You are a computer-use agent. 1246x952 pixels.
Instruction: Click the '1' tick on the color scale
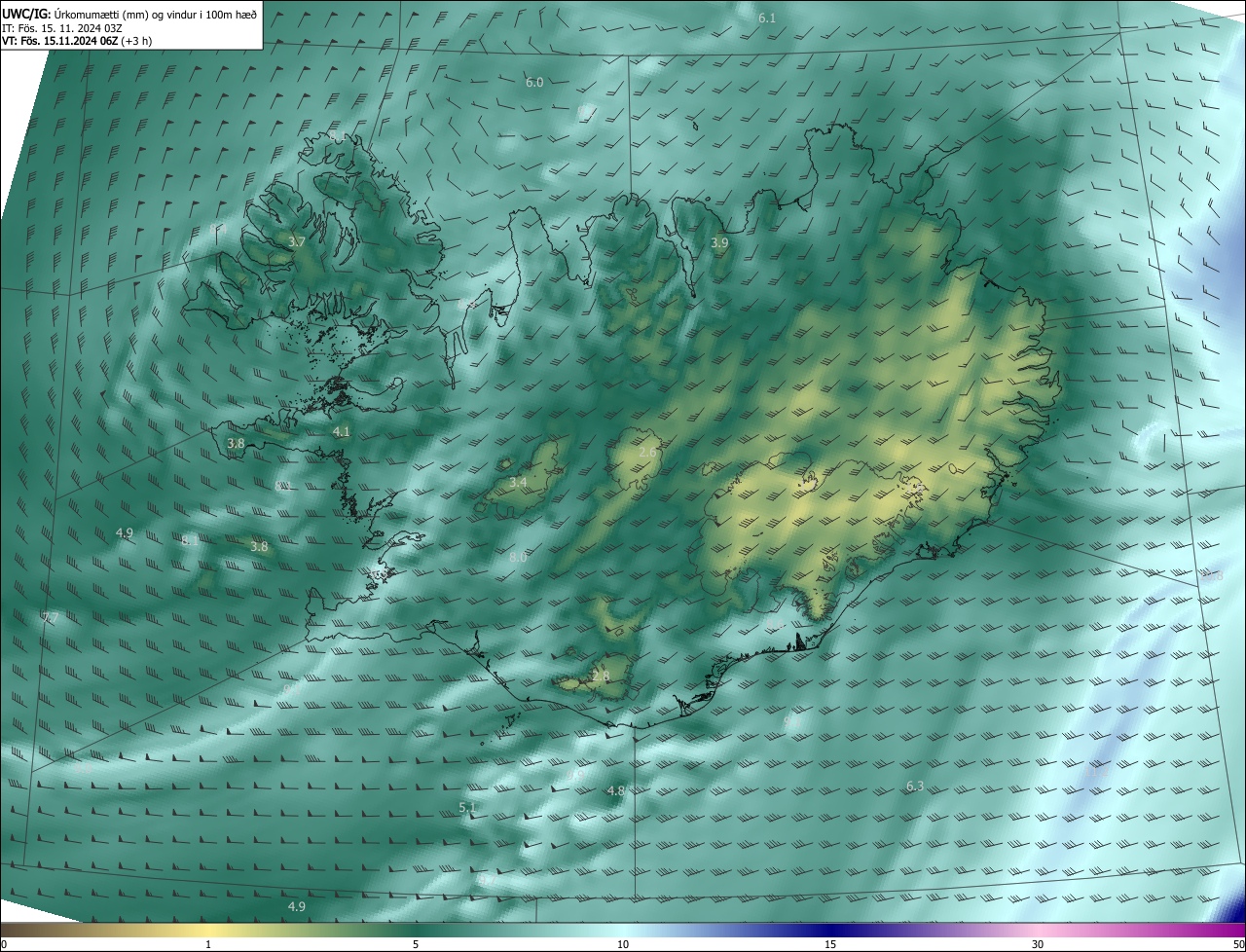pyautogui.click(x=208, y=944)
